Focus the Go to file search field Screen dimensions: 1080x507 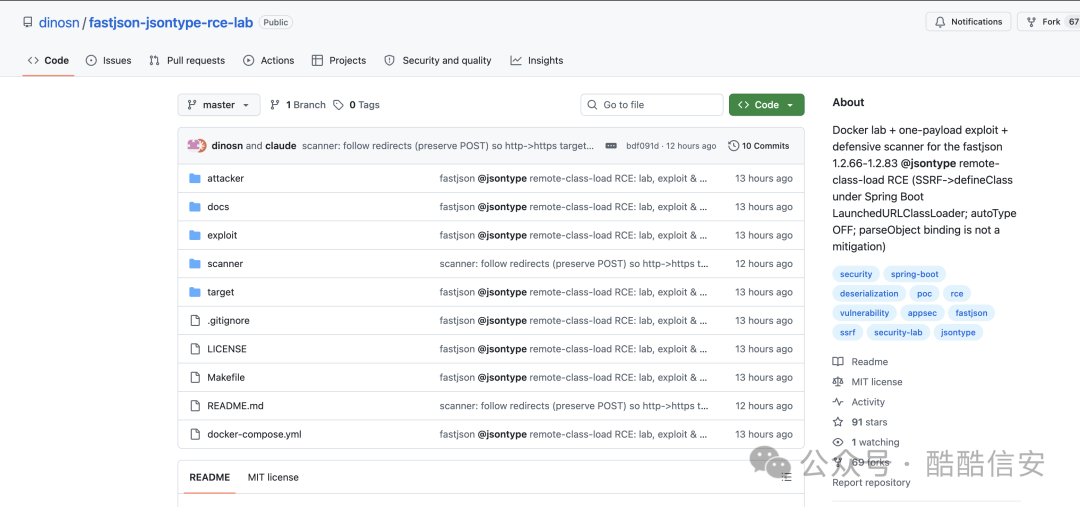coord(652,105)
